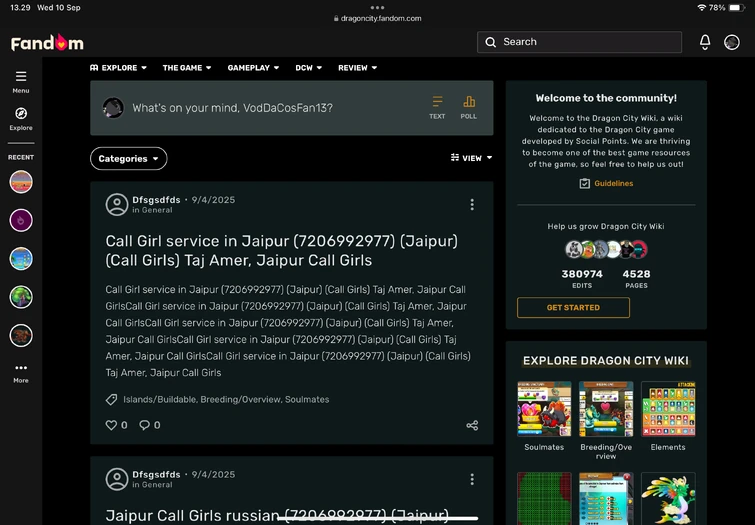Tap the 13.29 clock in status bar

[x=20, y=8]
